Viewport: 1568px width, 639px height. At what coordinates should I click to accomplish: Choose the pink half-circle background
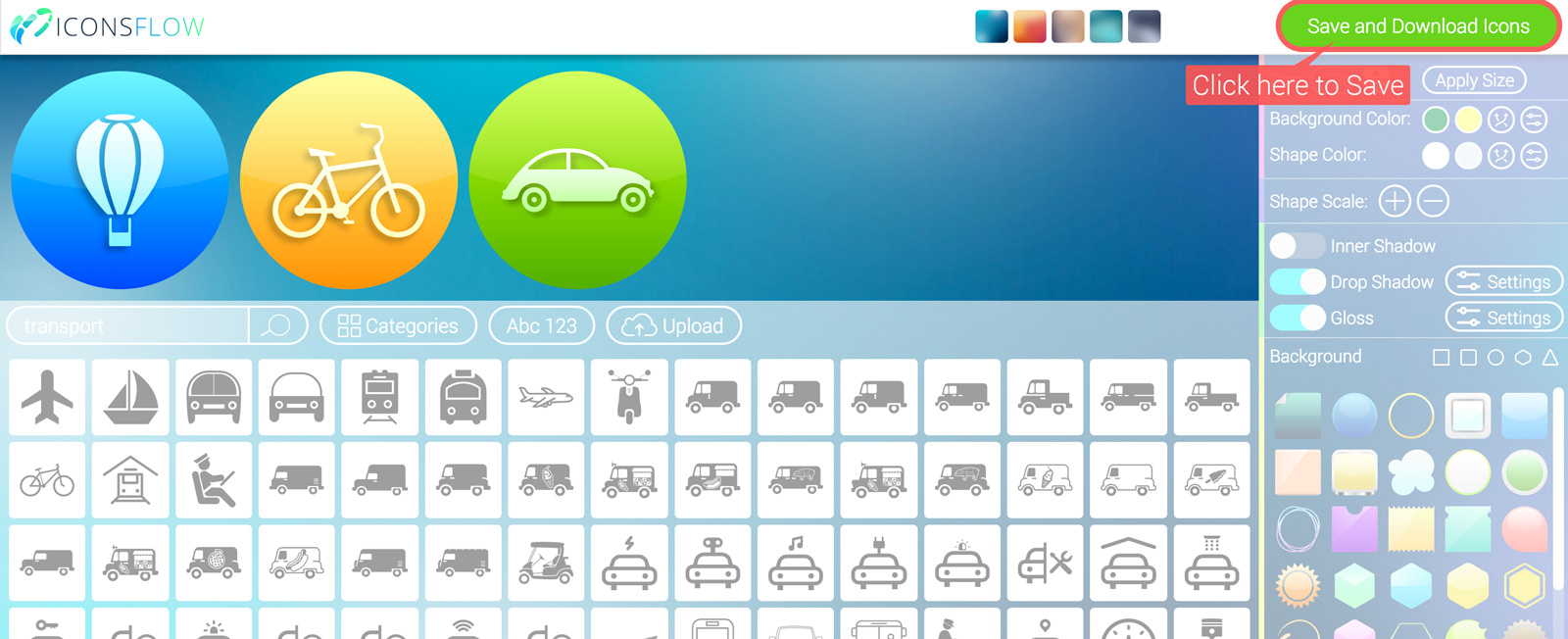1525,529
